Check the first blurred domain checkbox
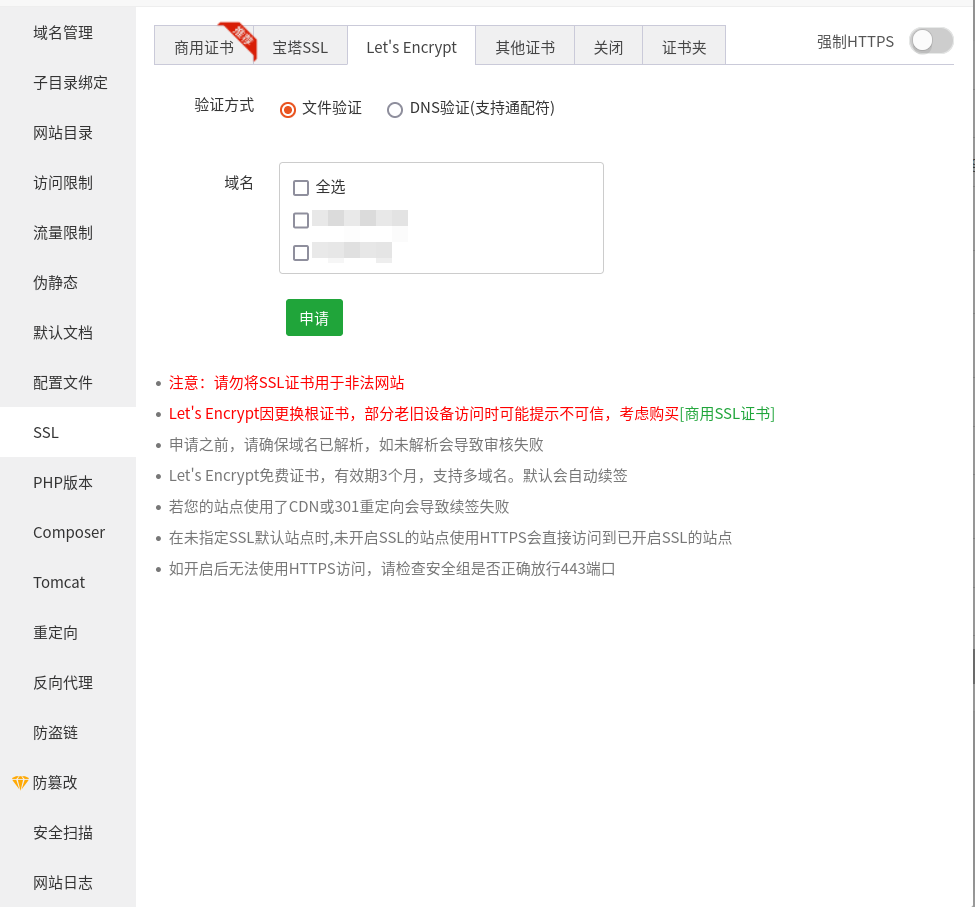This screenshot has height=907, width=975. coord(301,220)
